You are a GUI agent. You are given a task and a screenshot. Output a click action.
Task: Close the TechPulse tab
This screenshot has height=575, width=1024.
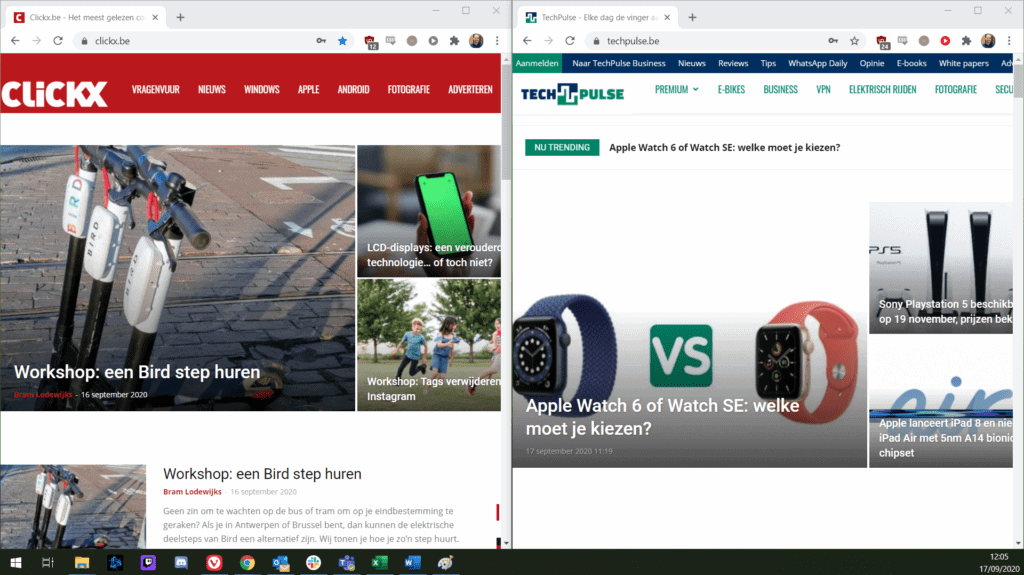[x=667, y=18]
